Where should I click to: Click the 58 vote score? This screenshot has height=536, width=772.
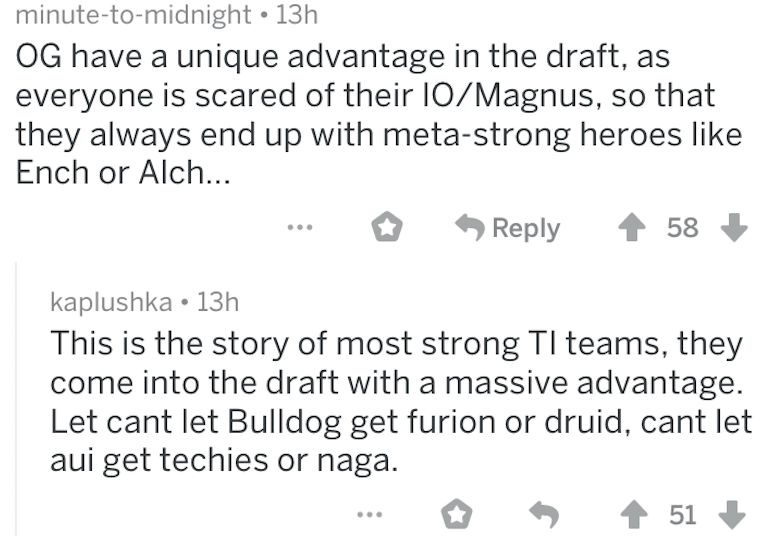[682, 229]
